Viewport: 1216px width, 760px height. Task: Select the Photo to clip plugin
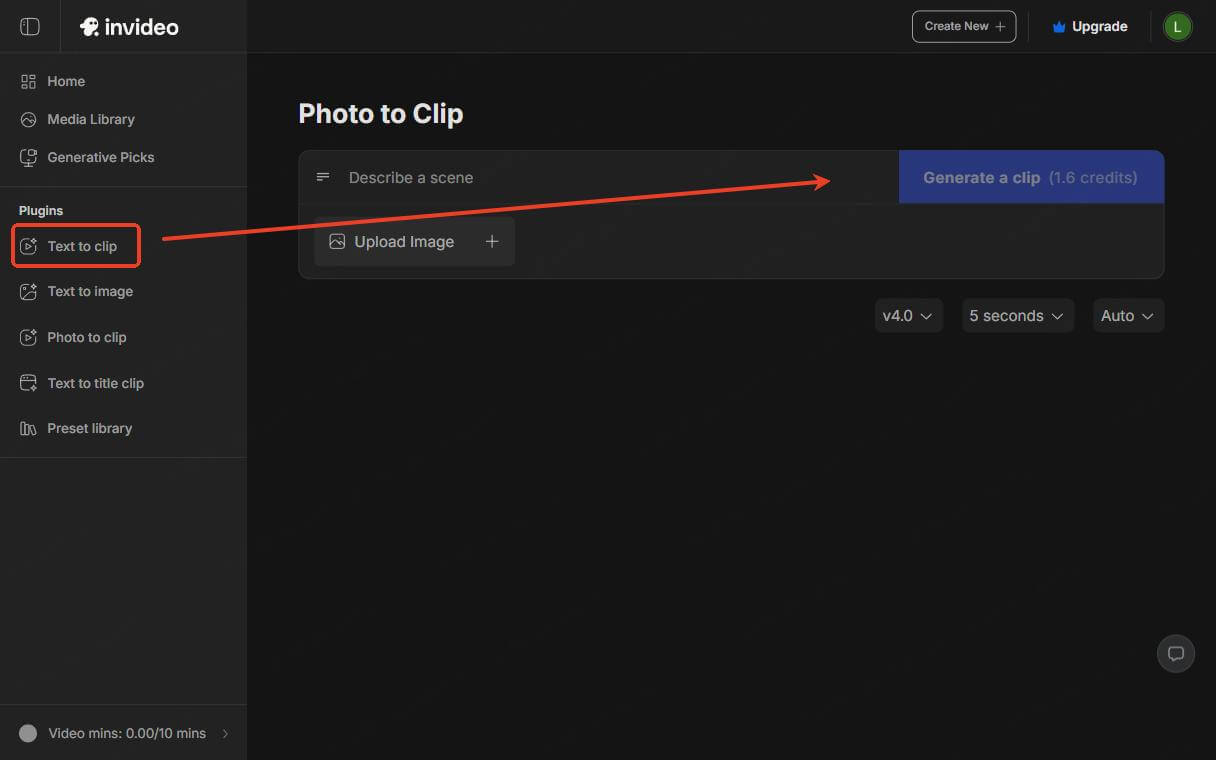pyautogui.click(x=86, y=337)
